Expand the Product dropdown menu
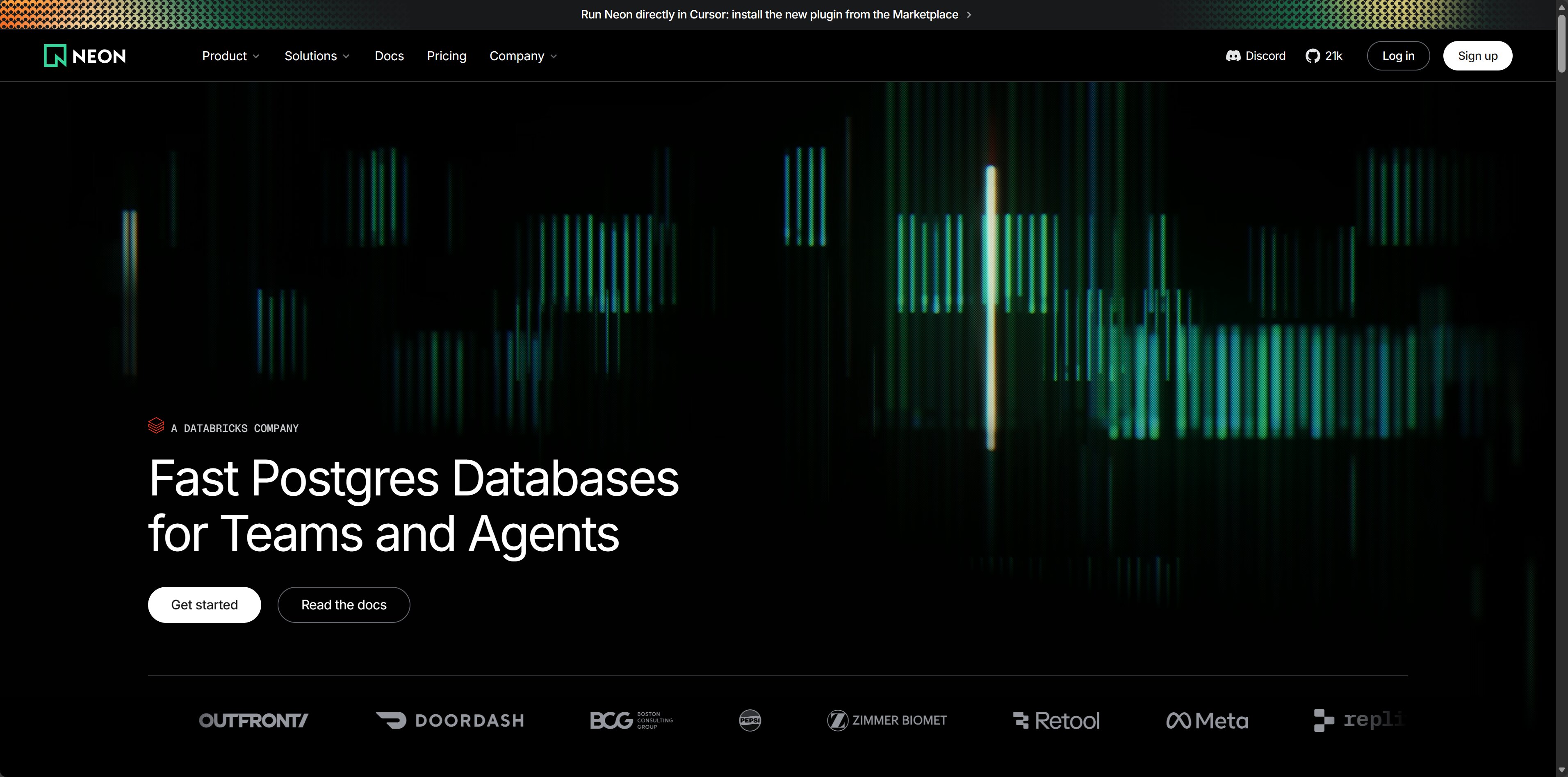The height and width of the screenshot is (777, 1568). click(x=231, y=56)
